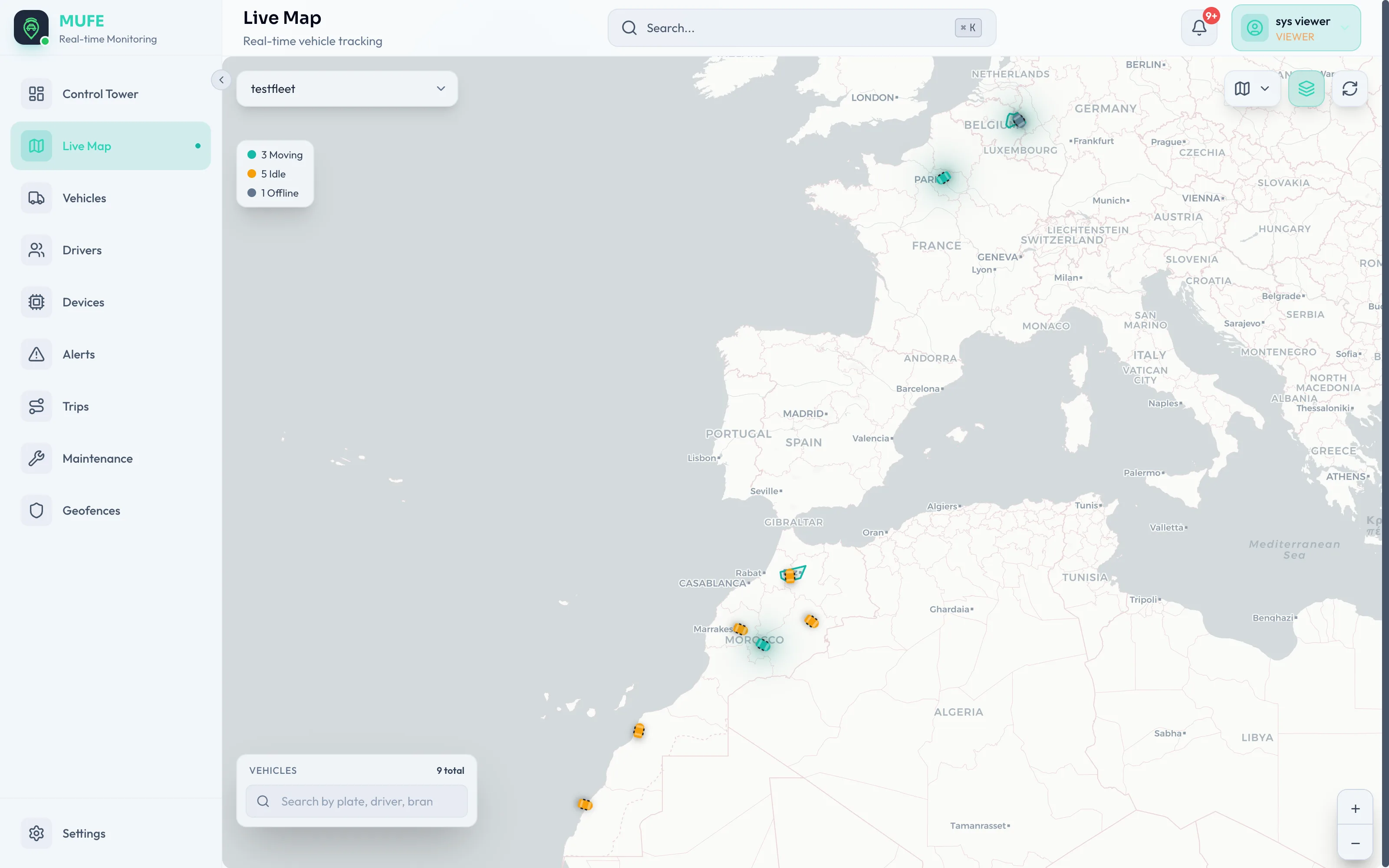Select the offline vehicle marker in Belgium
The width and height of the screenshot is (1389, 868).
point(1018,121)
